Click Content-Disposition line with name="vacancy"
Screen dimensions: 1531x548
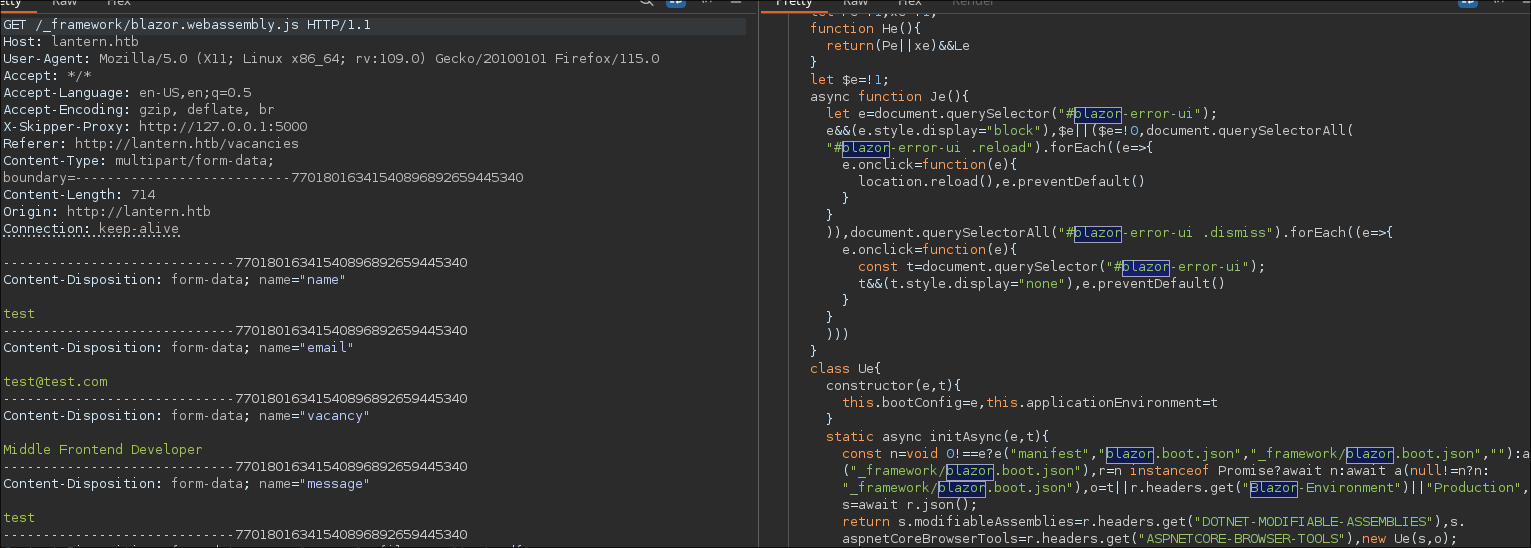click(x=186, y=416)
